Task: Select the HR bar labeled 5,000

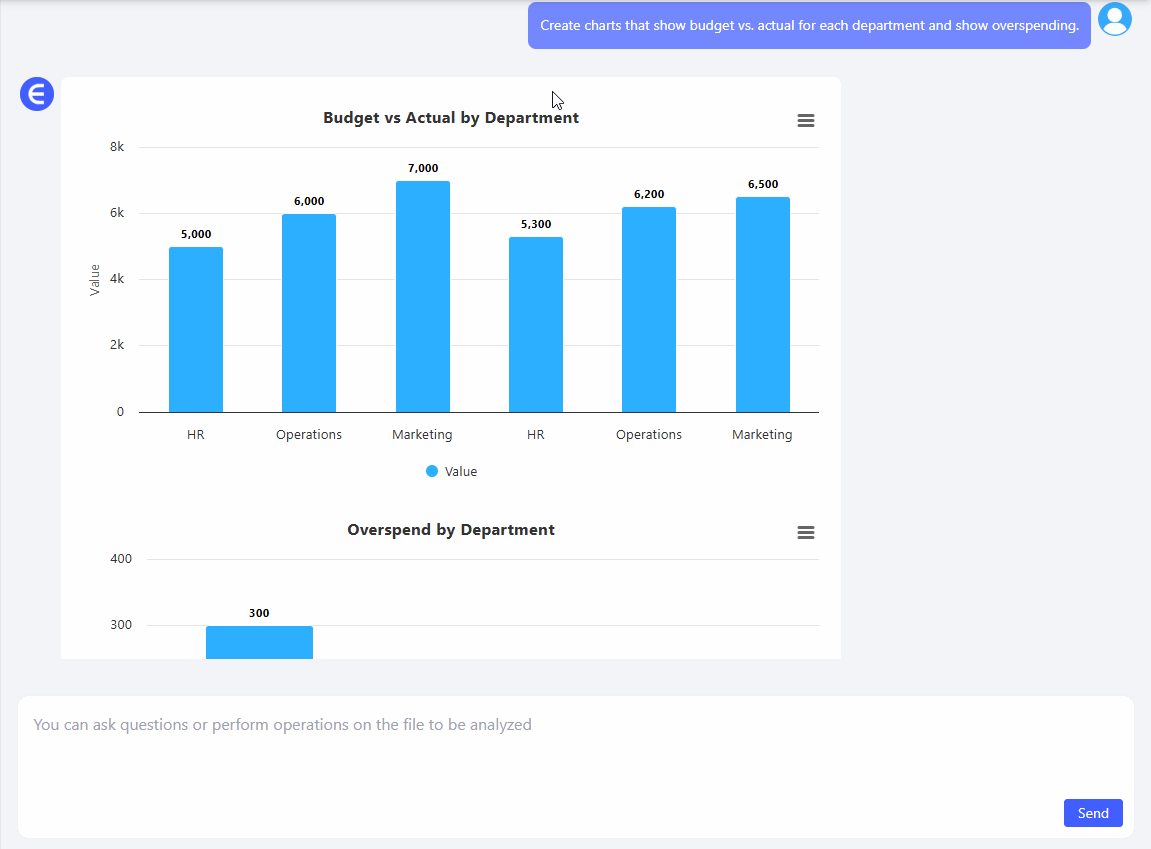Action: coord(196,330)
